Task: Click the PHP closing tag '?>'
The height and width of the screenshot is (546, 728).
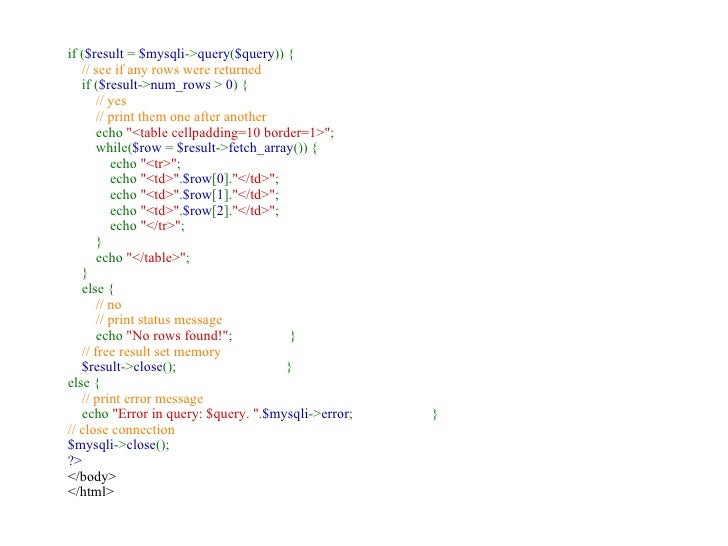Action: (x=75, y=461)
